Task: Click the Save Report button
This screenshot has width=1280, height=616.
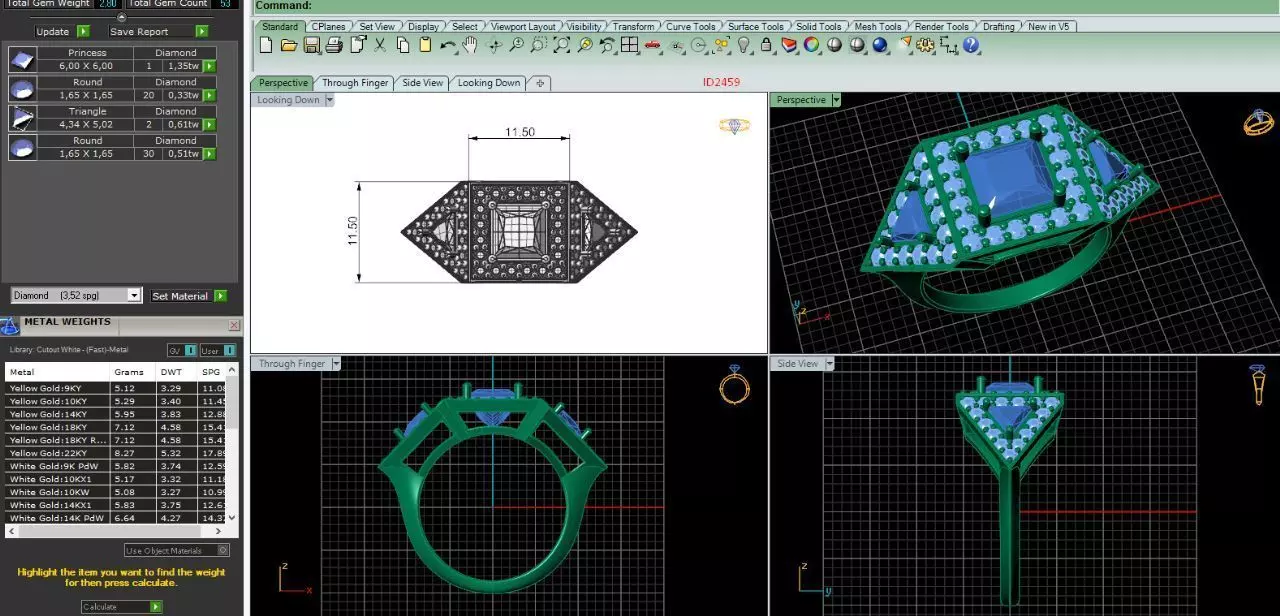Action: (159, 32)
